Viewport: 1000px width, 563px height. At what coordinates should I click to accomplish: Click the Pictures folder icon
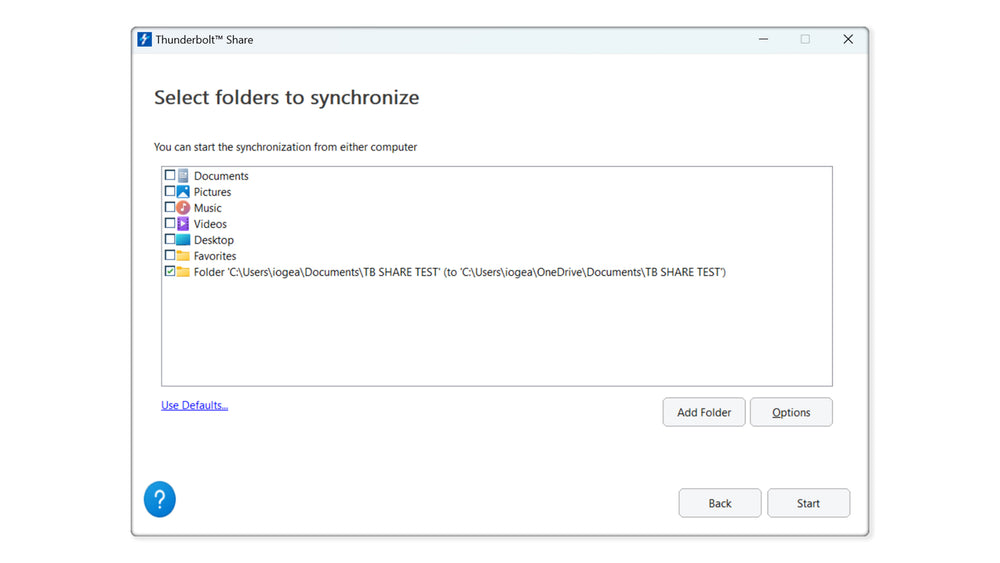click(183, 192)
